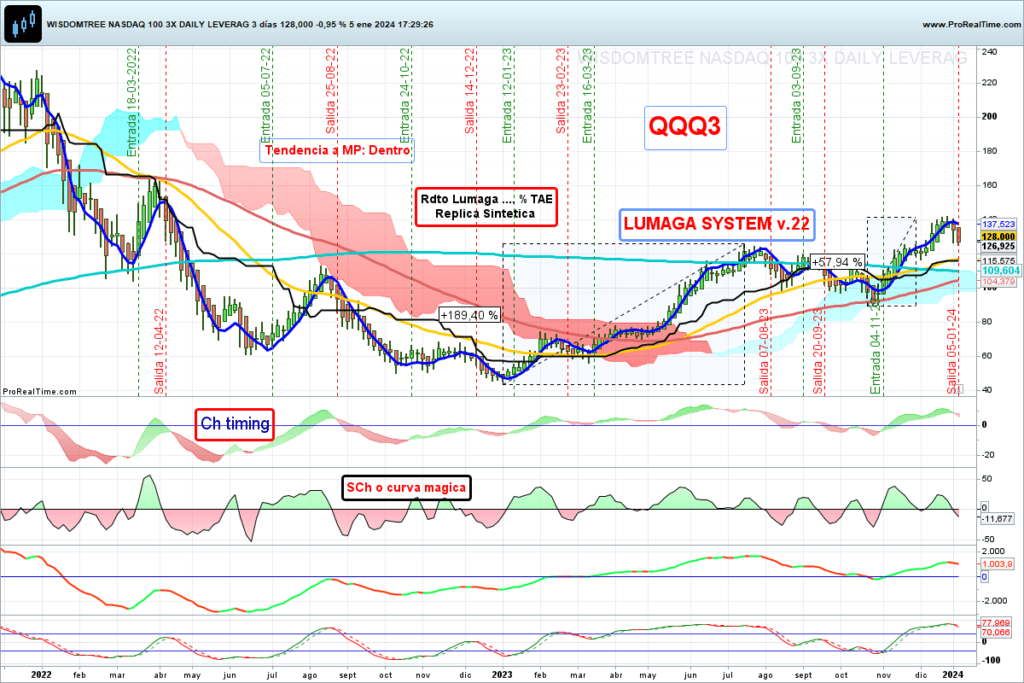Click the 'Salida 14-12-22' marker label
This screenshot has width=1024, height=683.
pyautogui.click(x=470, y=91)
